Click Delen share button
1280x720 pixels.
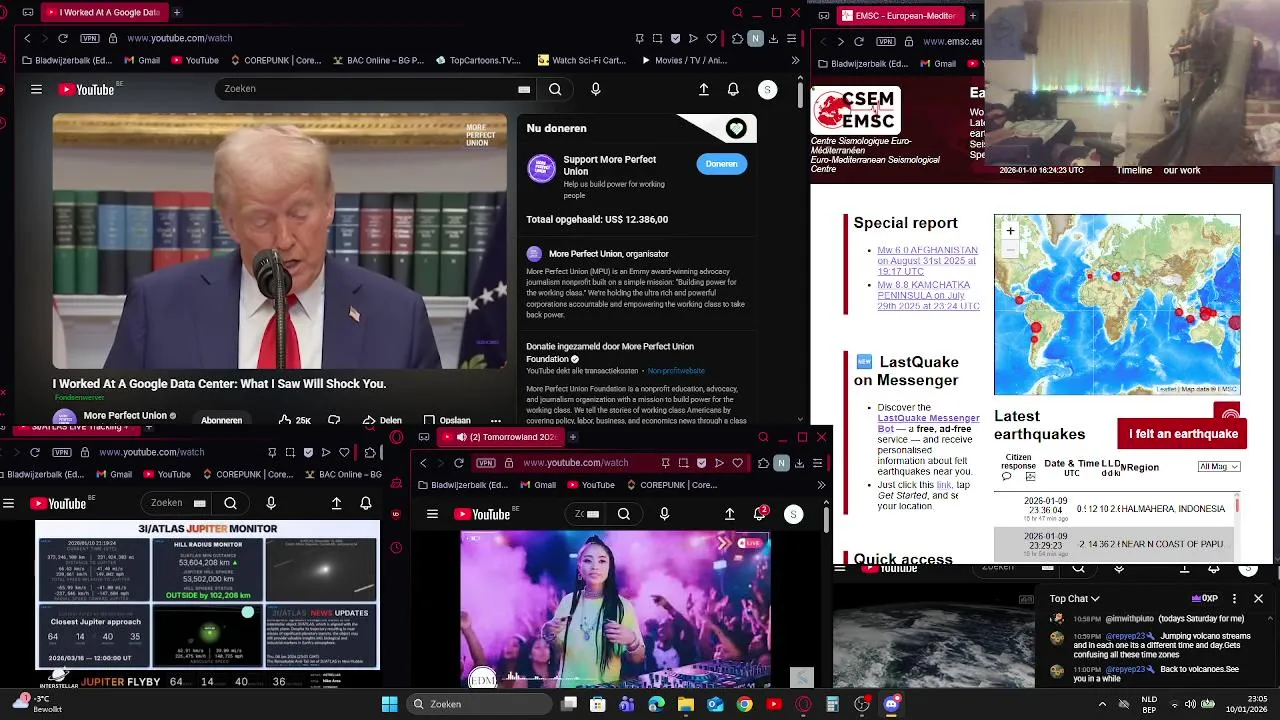(382, 420)
